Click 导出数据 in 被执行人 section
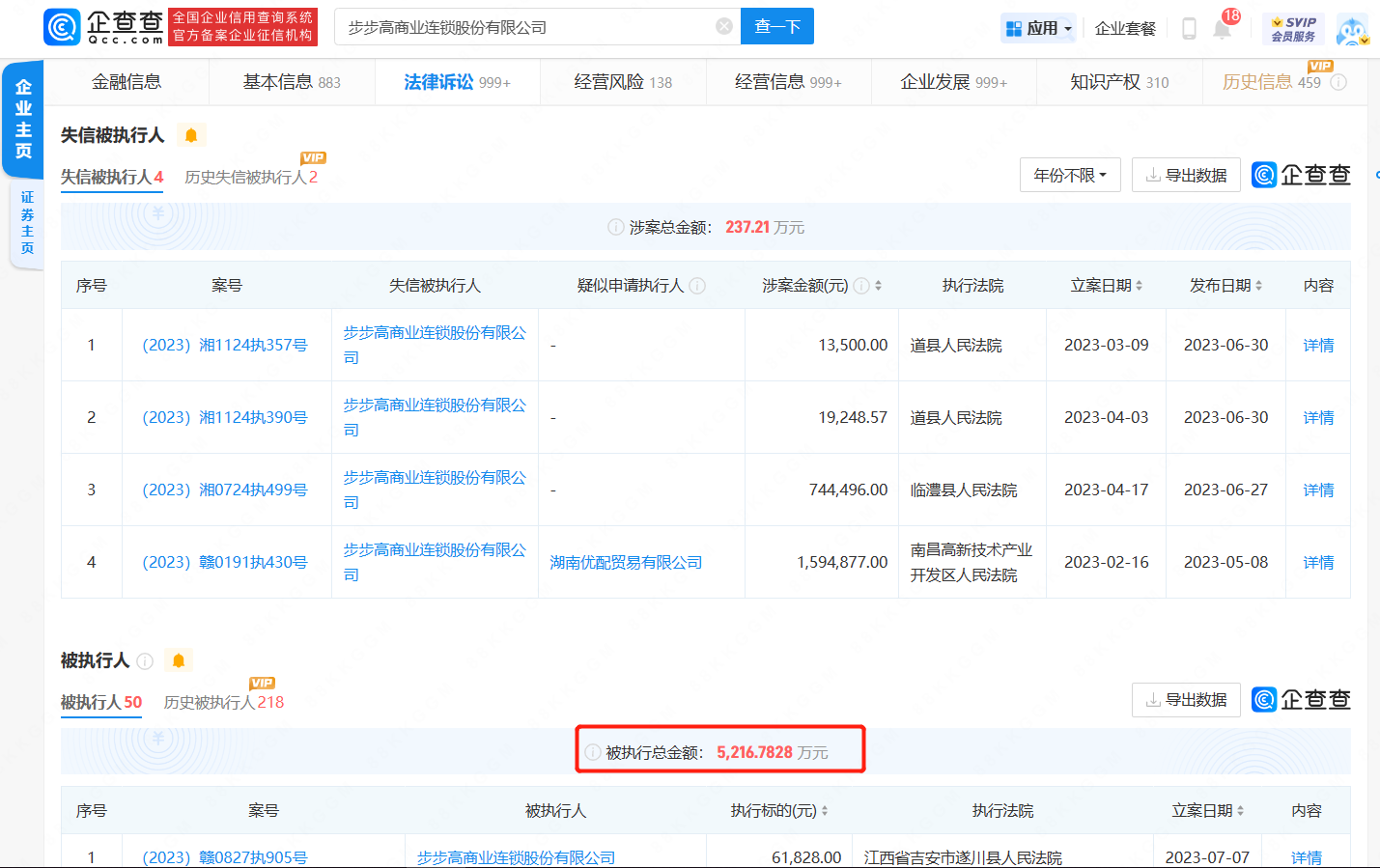 (x=1186, y=699)
